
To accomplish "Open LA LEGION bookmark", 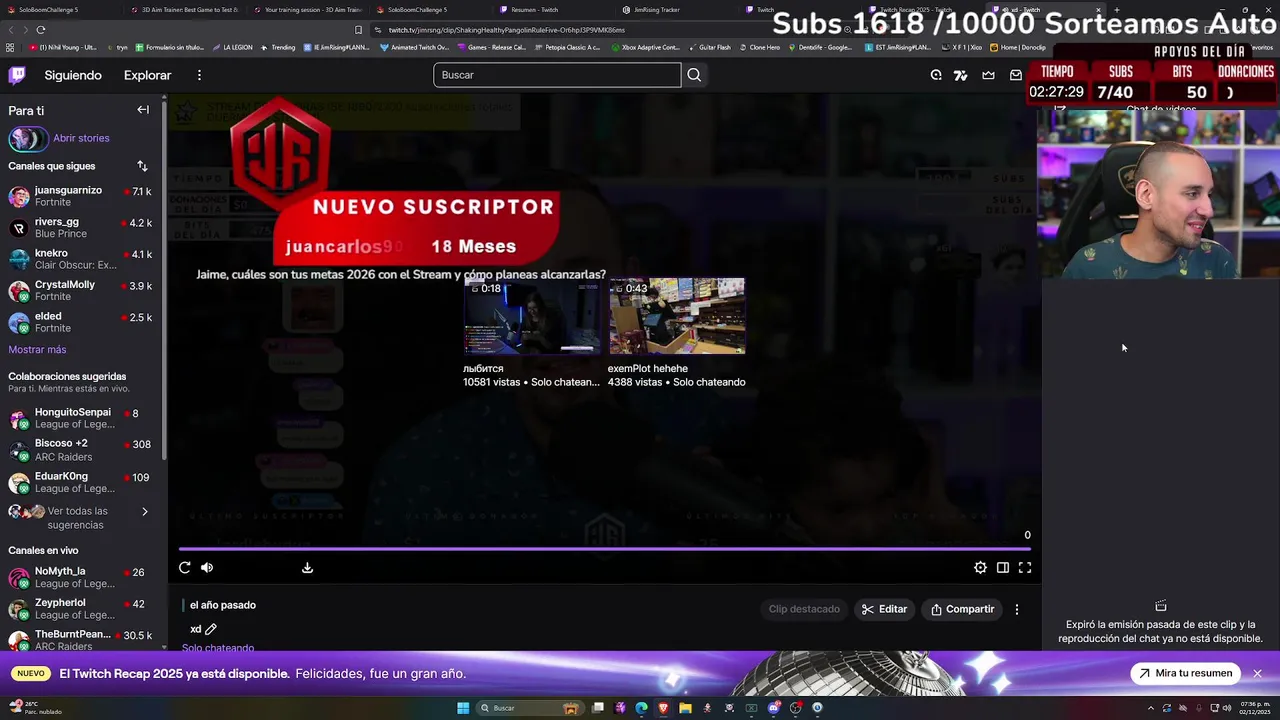I will point(233,47).
